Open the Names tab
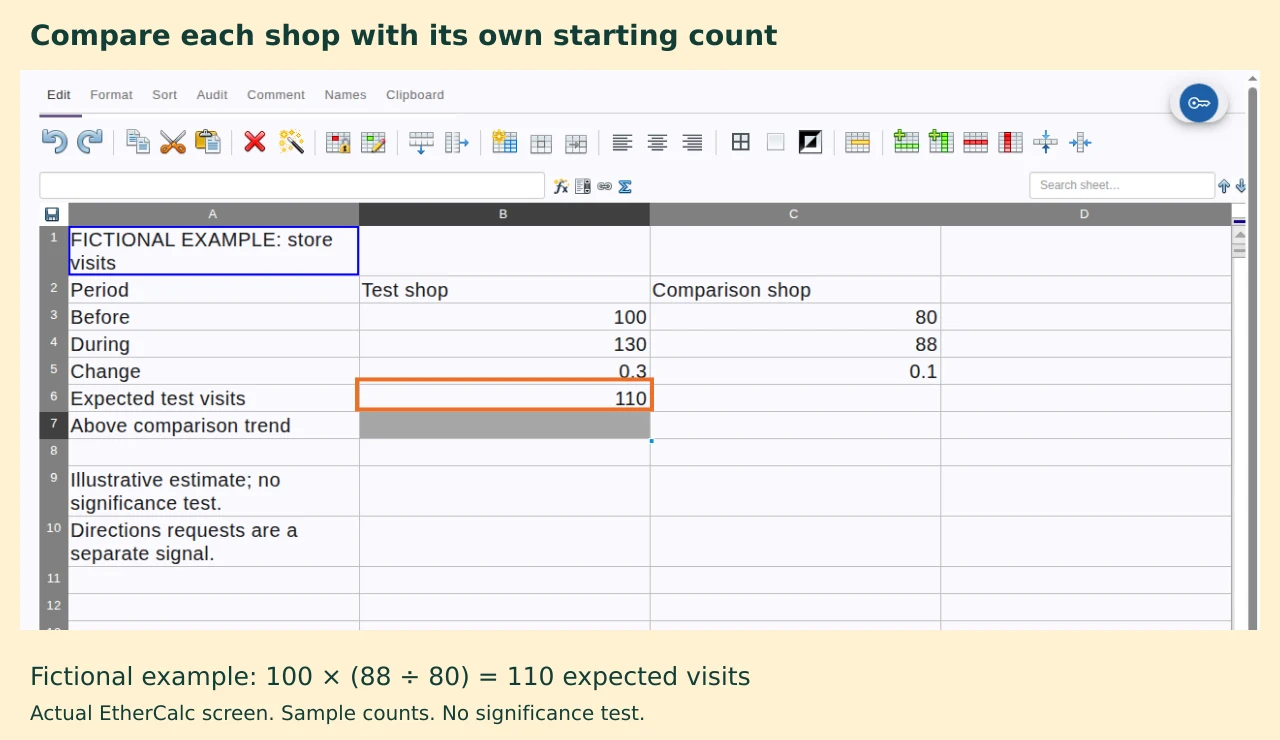1280x740 pixels. 345,95
